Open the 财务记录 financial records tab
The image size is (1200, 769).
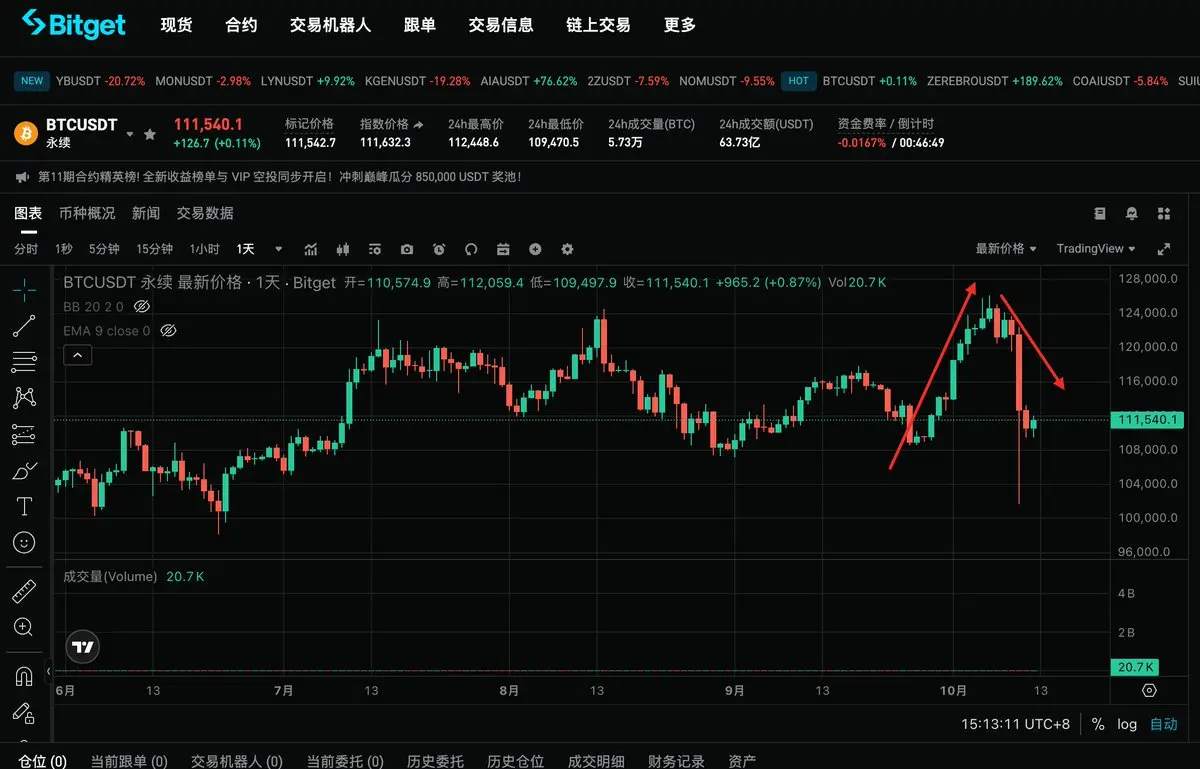[676, 761]
